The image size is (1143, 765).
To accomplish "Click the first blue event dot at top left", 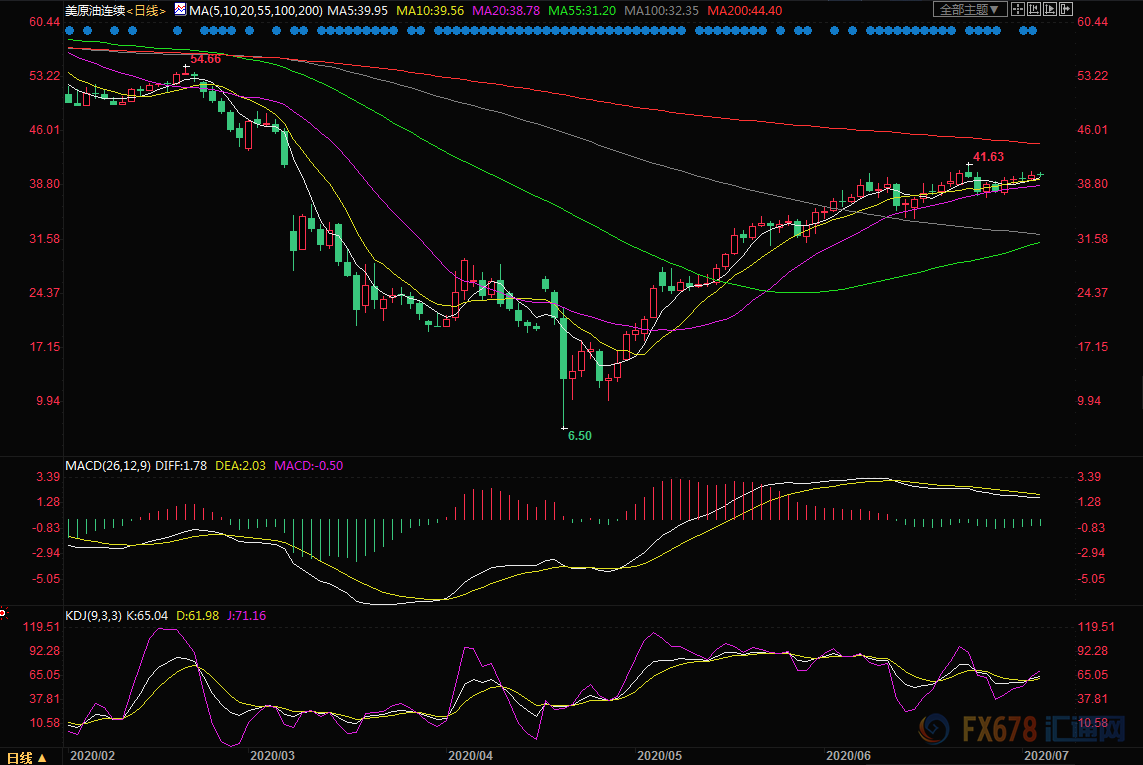I will point(69,30).
